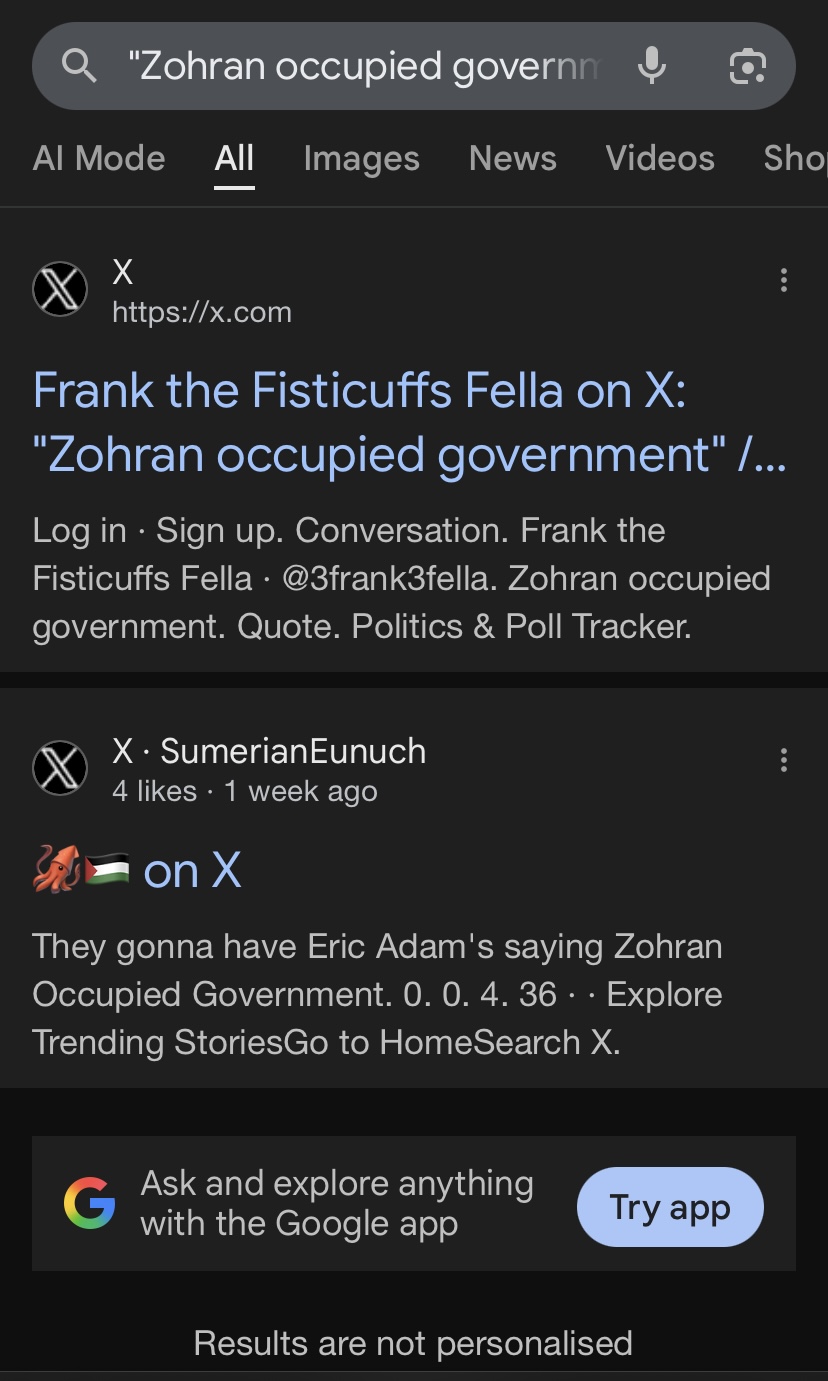828x1381 pixels.
Task: Open the Shopping tab at the edge
Action: pyautogui.click(x=795, y=158)
